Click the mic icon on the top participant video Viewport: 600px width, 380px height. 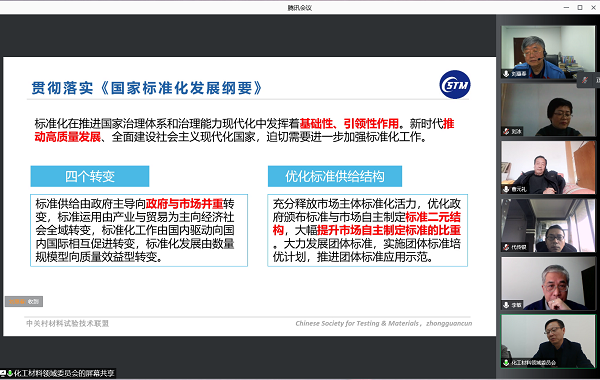[x=506, y=73]
